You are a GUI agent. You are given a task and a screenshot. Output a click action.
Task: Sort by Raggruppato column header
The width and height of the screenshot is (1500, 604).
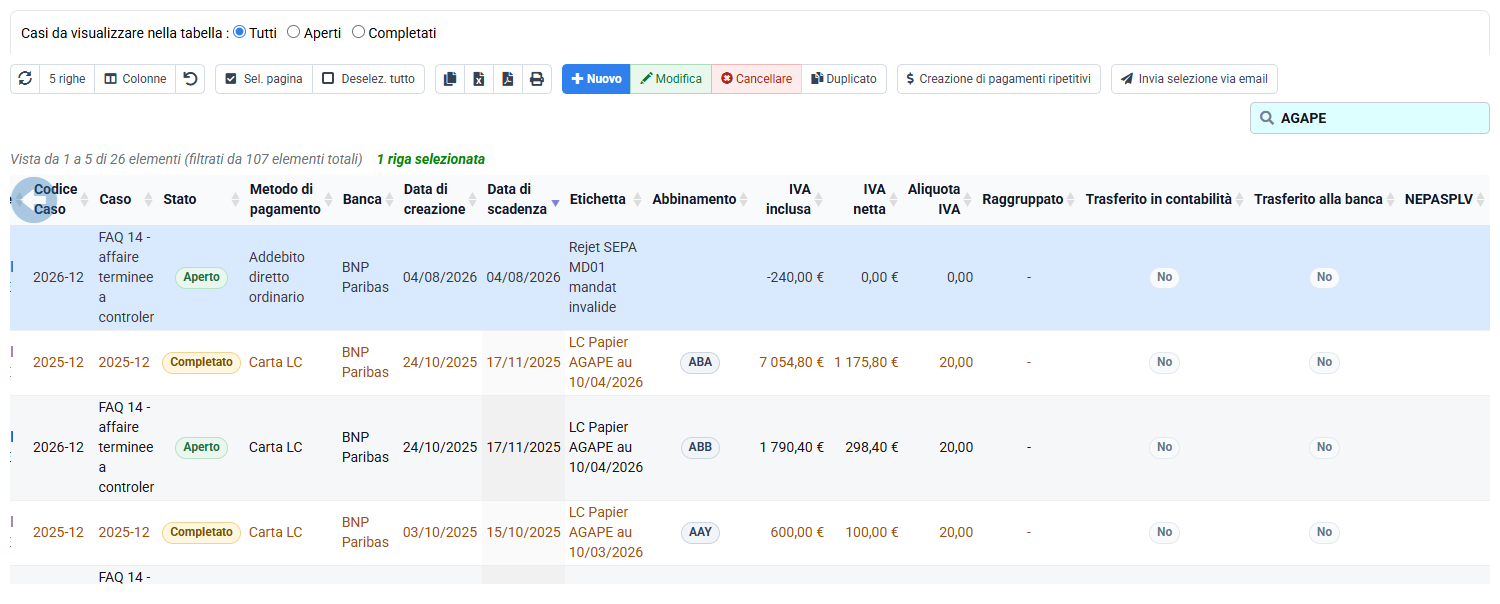point(1029,199)
